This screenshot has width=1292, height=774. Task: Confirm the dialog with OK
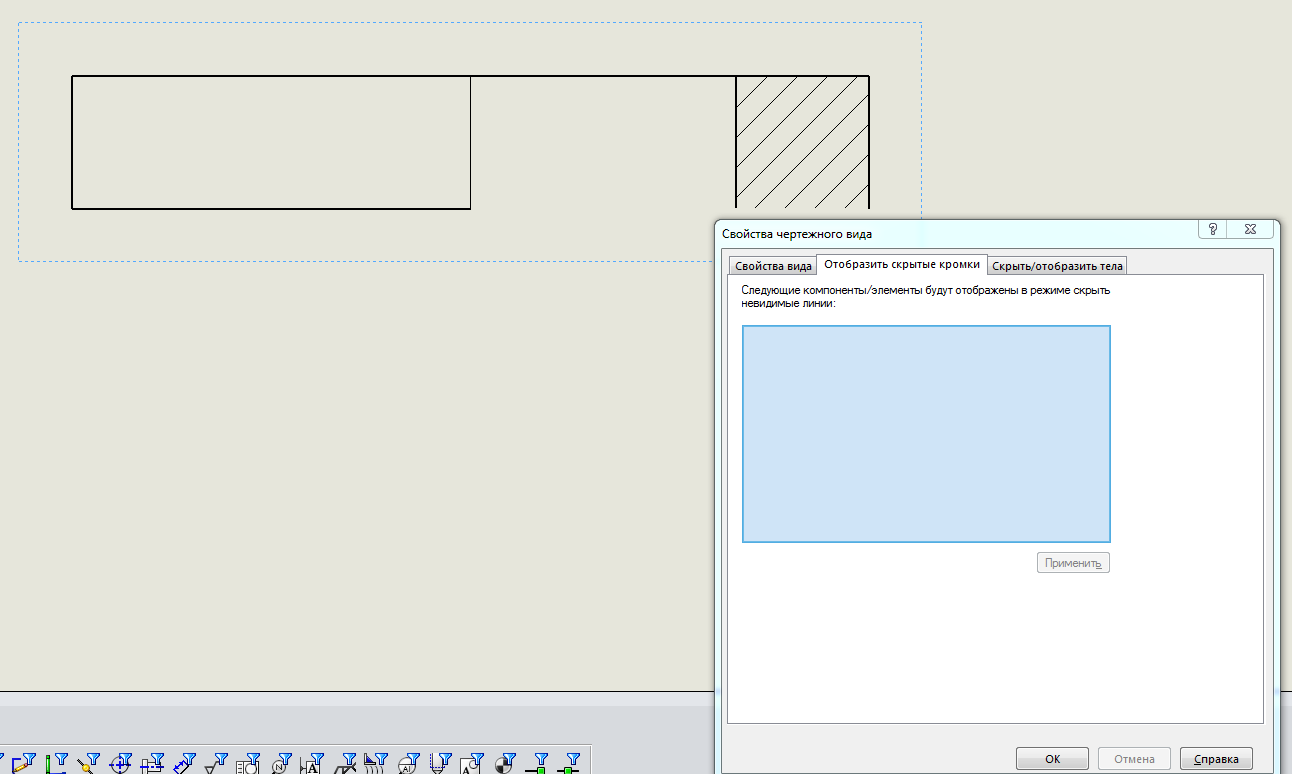[1052, 759]
